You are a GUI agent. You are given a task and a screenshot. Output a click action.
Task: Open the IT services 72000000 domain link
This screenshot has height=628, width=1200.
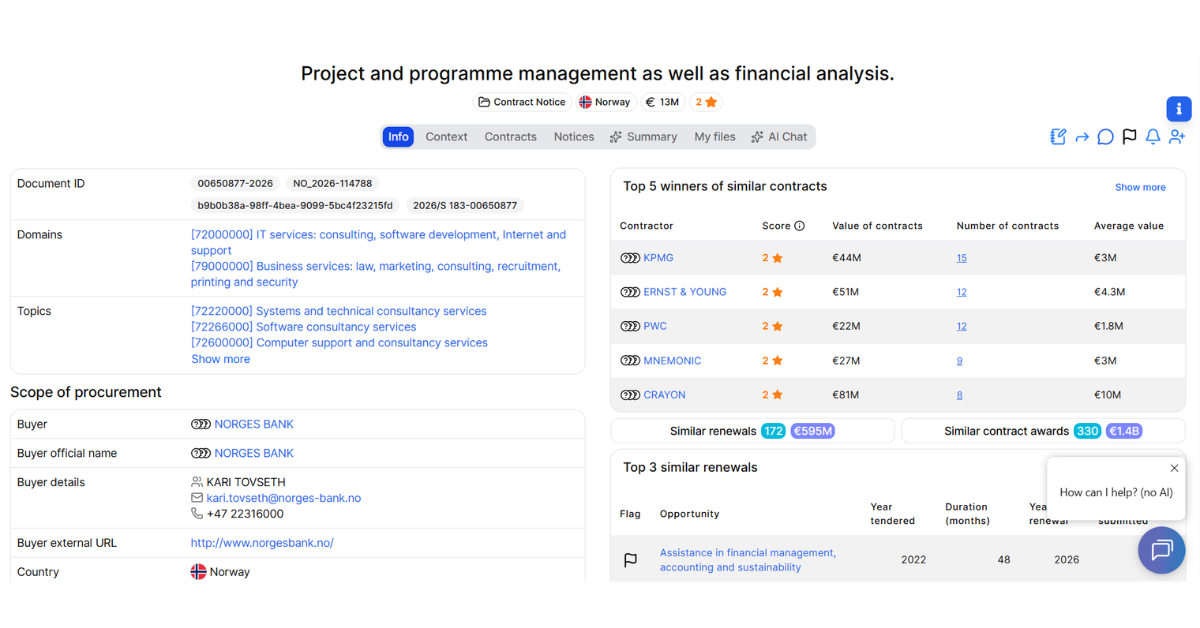pyautogui.click(x=379, y=243)
